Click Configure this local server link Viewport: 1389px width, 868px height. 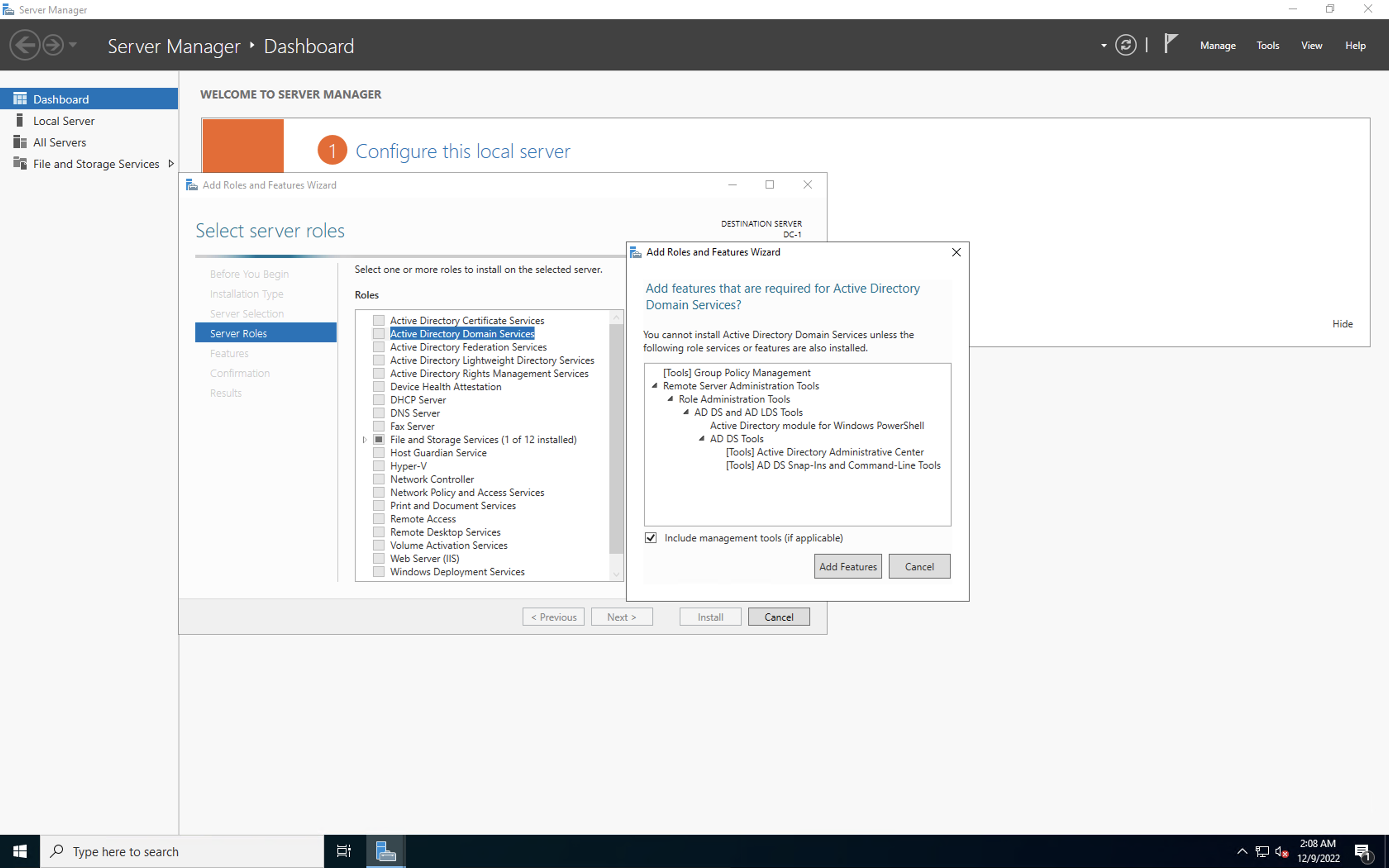pyautogui.click(x=463, y=151)
